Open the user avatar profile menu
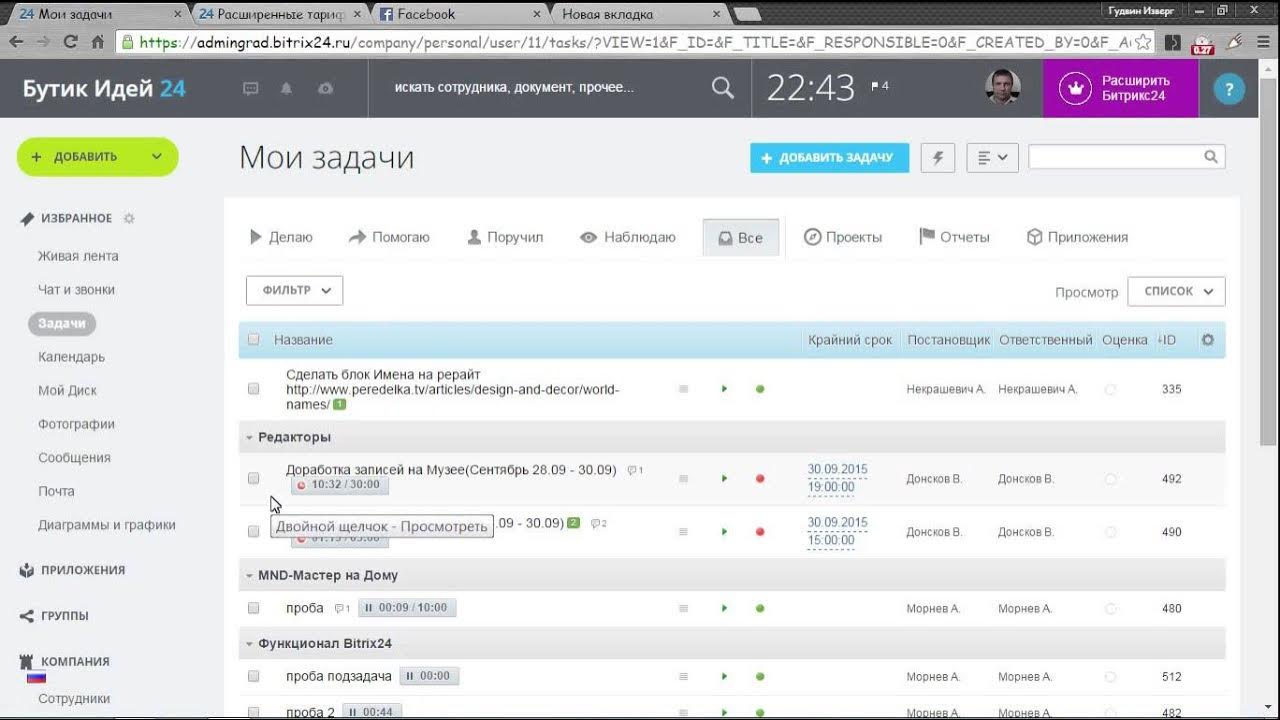The image size is (1280, 720). click(x=1002, y=88)
